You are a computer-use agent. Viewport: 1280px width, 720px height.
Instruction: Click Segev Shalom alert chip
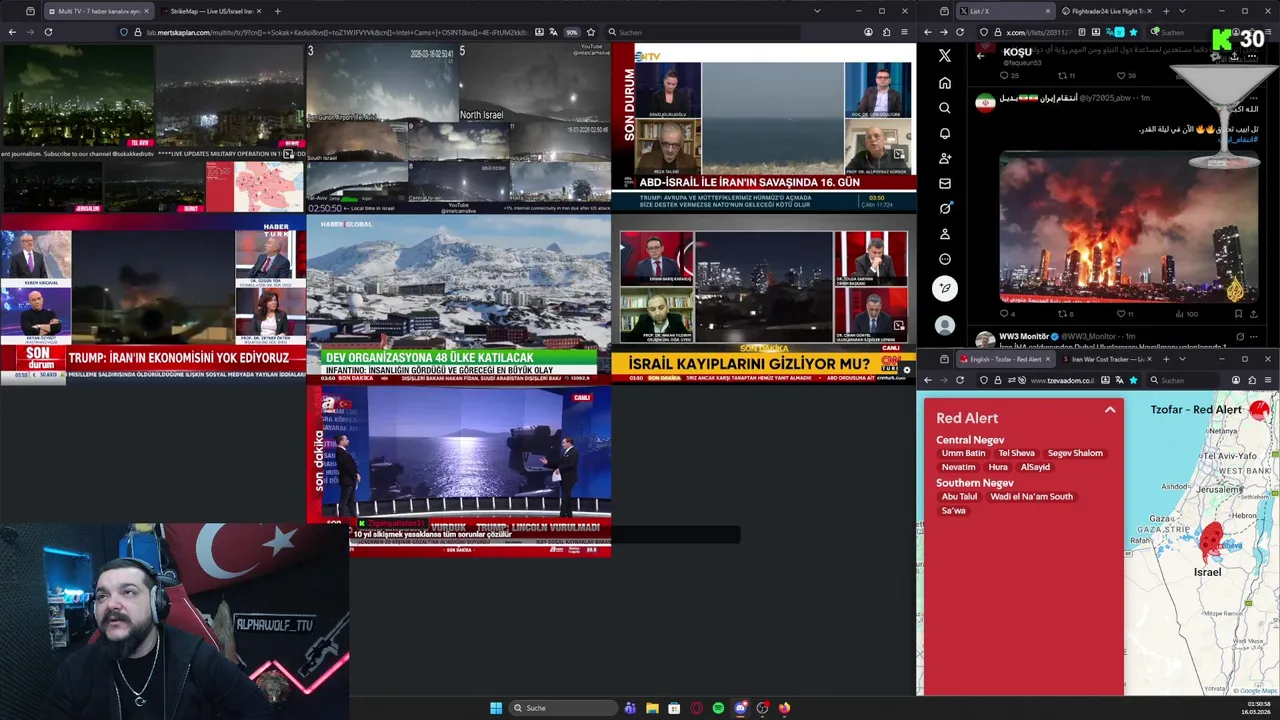[1075, 453]
